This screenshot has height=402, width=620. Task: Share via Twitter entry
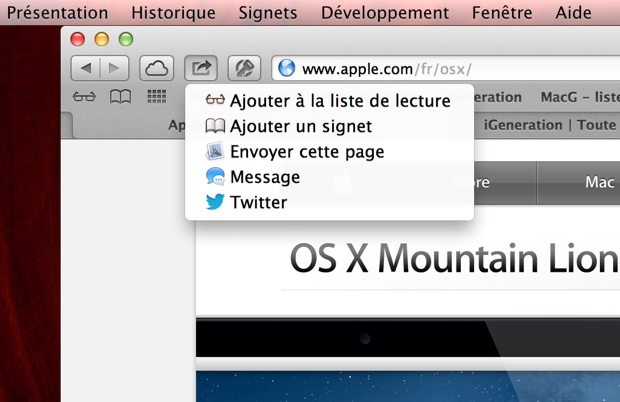329,202
